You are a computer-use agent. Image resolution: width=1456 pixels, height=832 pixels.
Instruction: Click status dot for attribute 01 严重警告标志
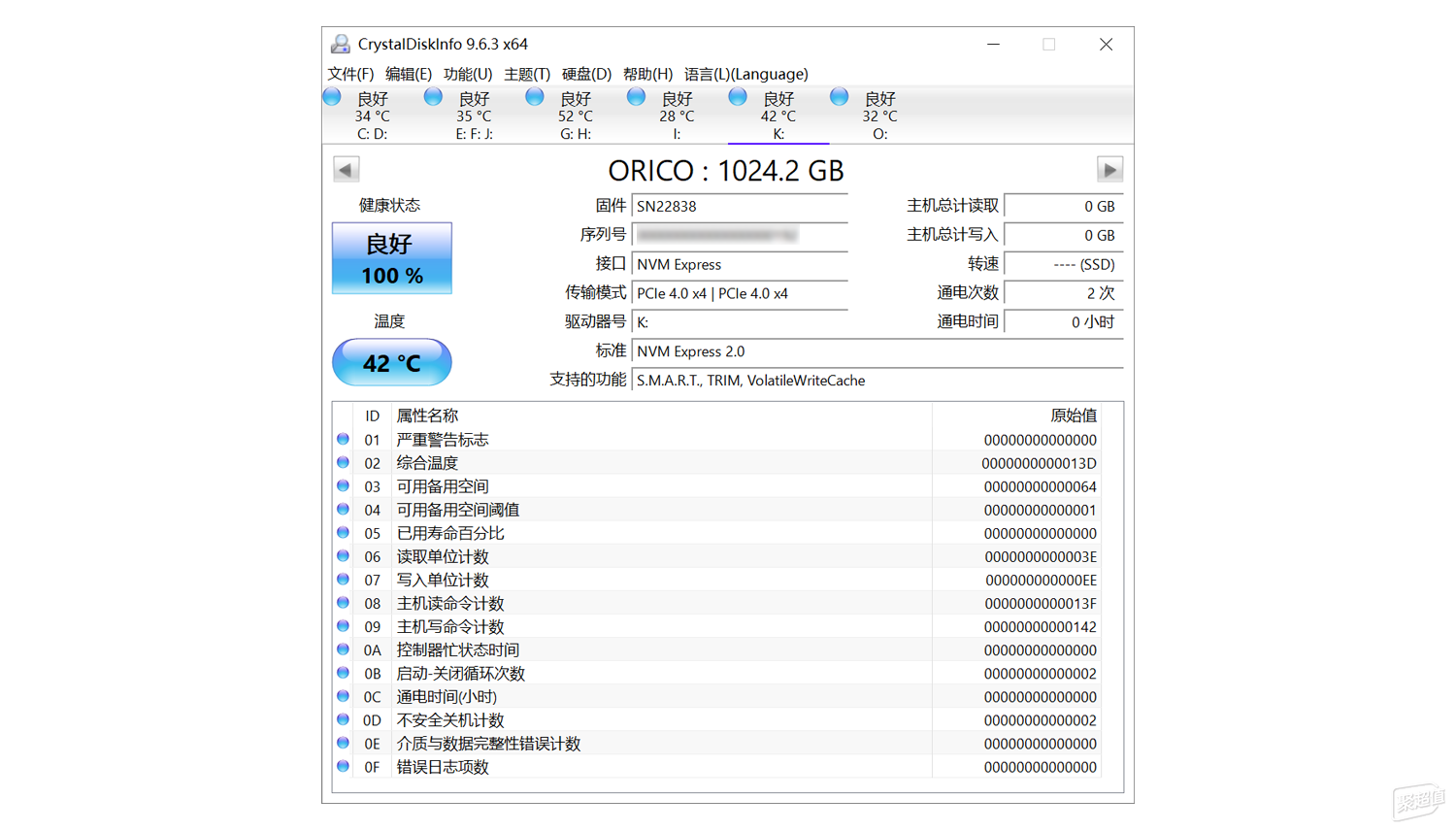tap(344, 439)
